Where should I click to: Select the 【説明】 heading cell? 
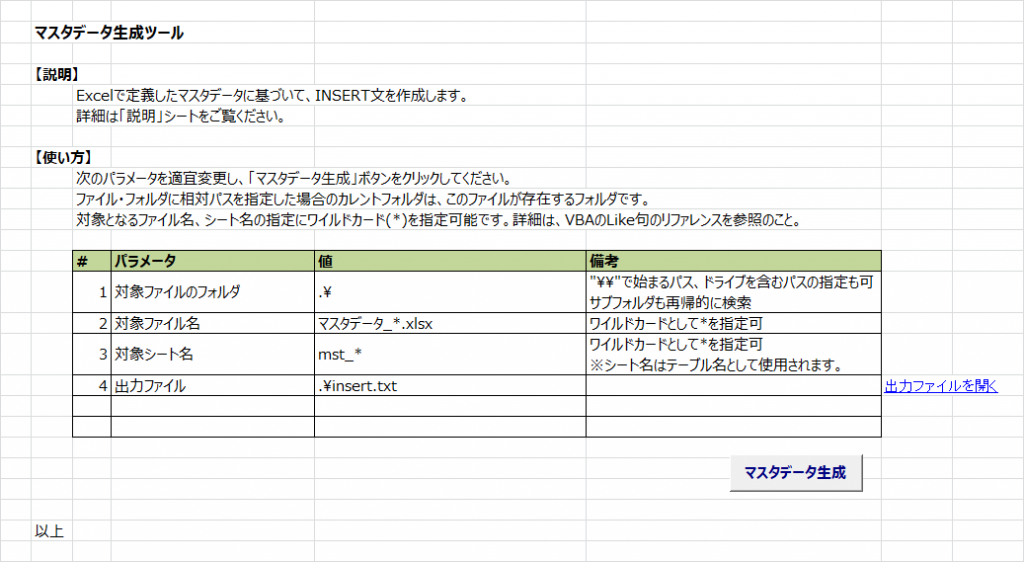(x=56, y=74)
